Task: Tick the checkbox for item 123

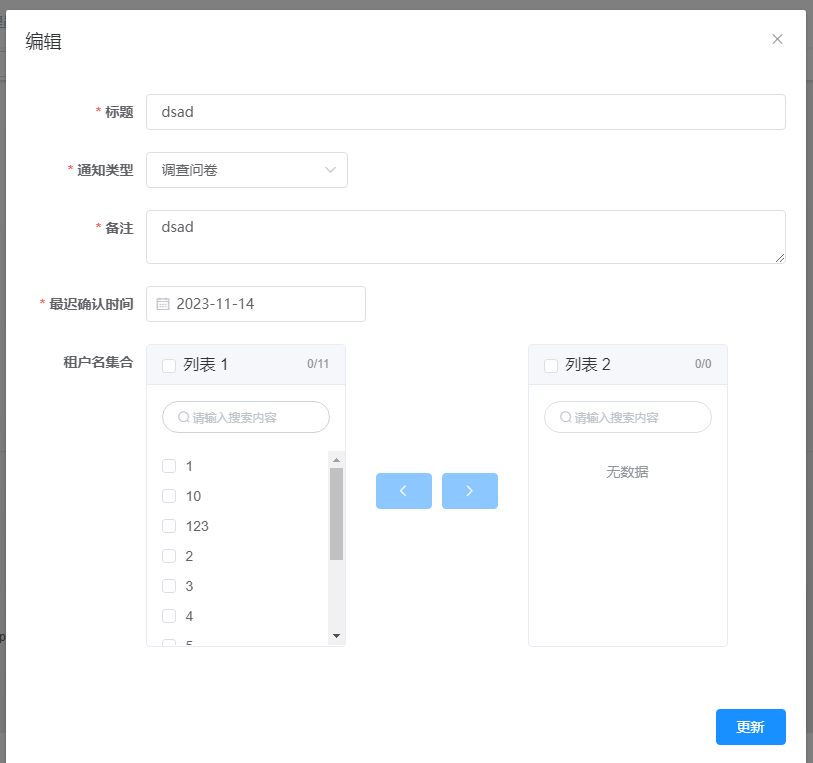Action: 169,526
